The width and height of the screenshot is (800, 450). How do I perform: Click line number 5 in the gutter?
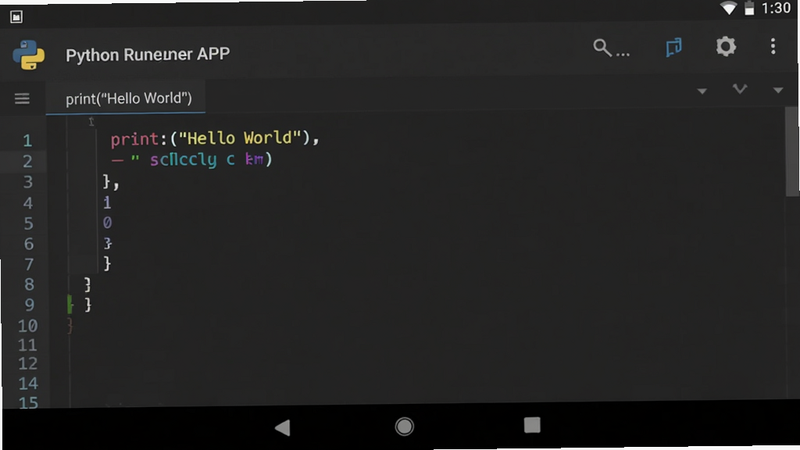[x=28, y=223]
